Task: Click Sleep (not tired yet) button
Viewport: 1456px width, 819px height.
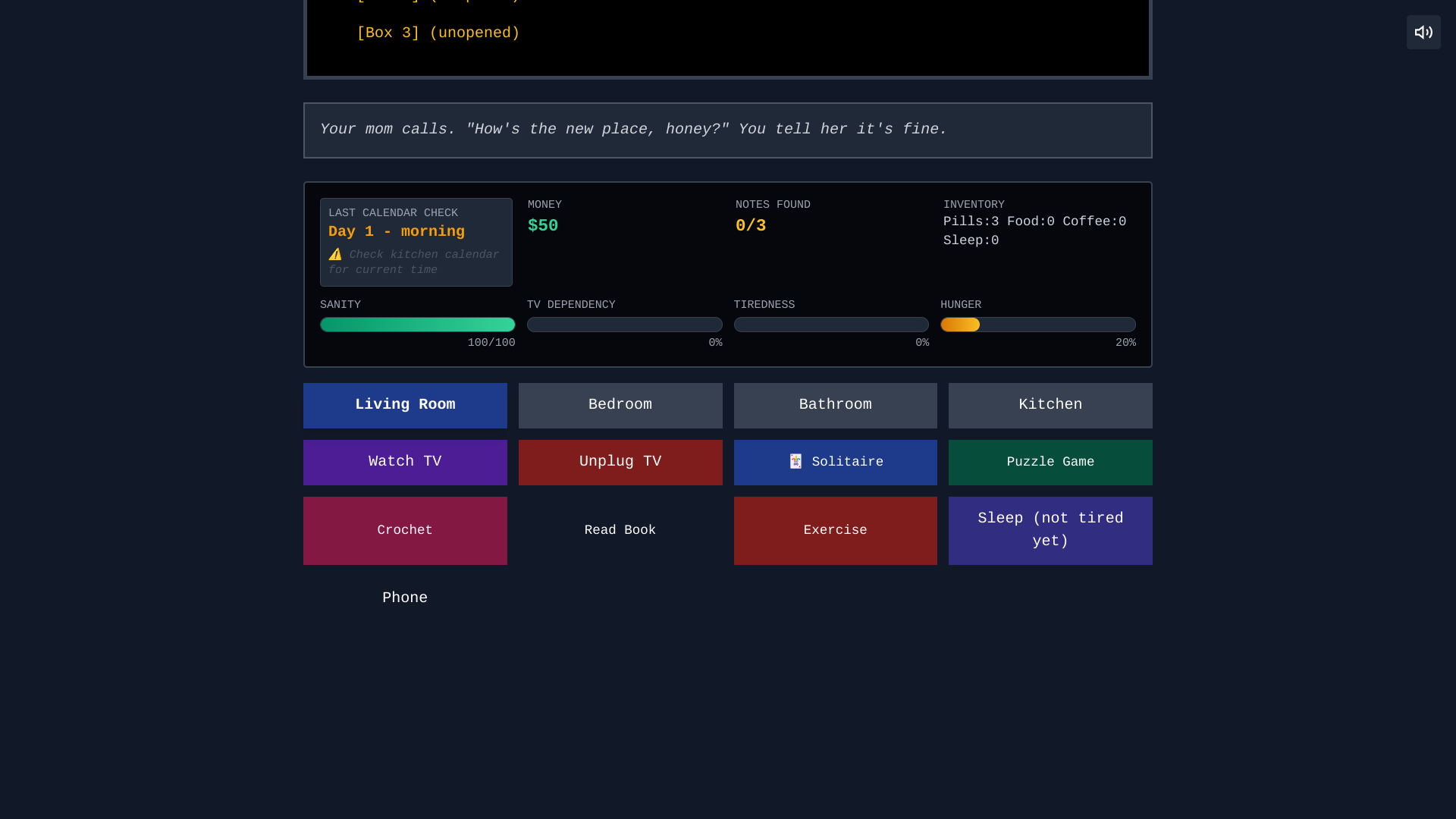Action: click(1050, 530)
